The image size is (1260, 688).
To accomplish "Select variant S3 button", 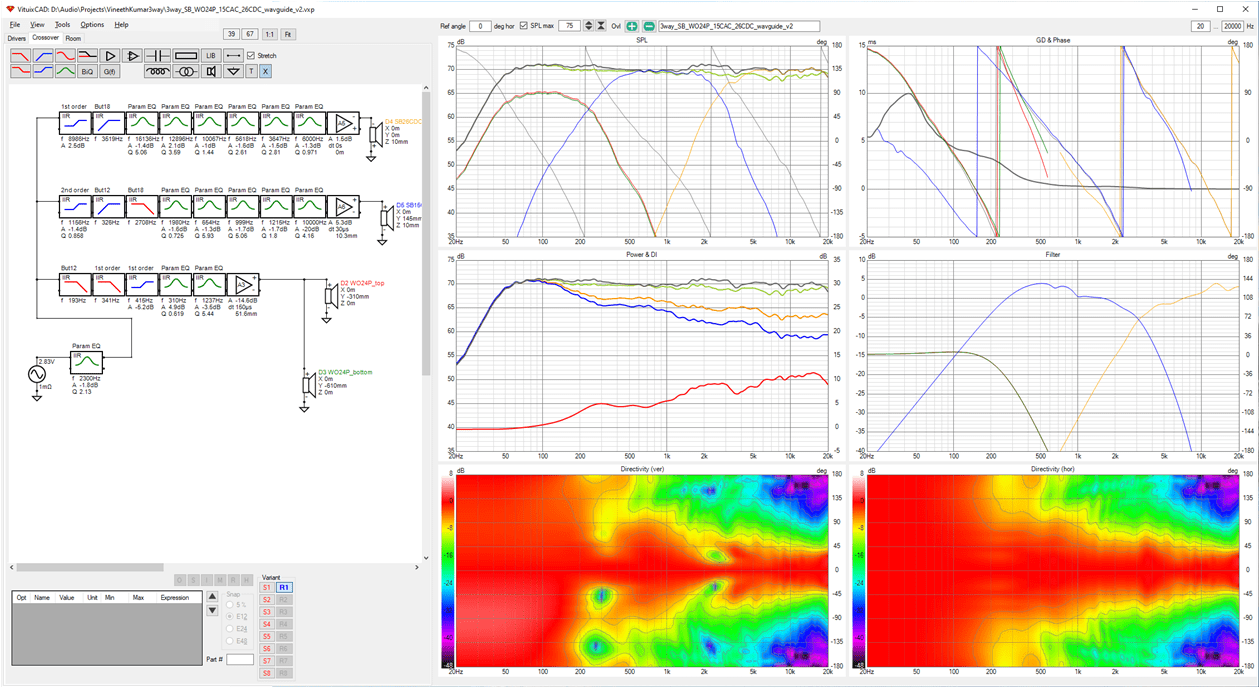I will (267, 612).
